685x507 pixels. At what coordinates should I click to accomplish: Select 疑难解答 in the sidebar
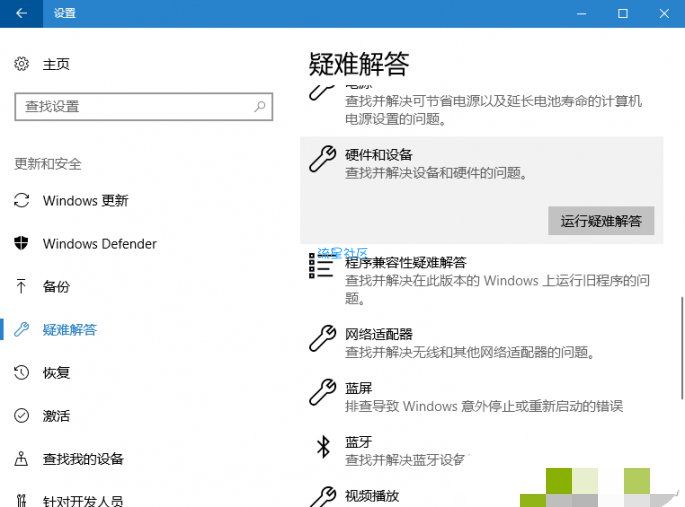(x=69, y=329)
